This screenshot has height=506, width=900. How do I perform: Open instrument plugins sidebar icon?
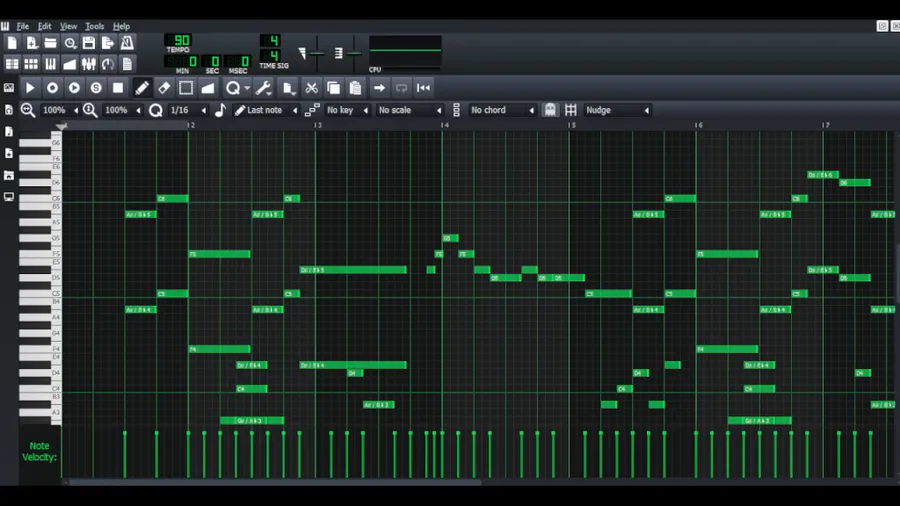(9, 88)
